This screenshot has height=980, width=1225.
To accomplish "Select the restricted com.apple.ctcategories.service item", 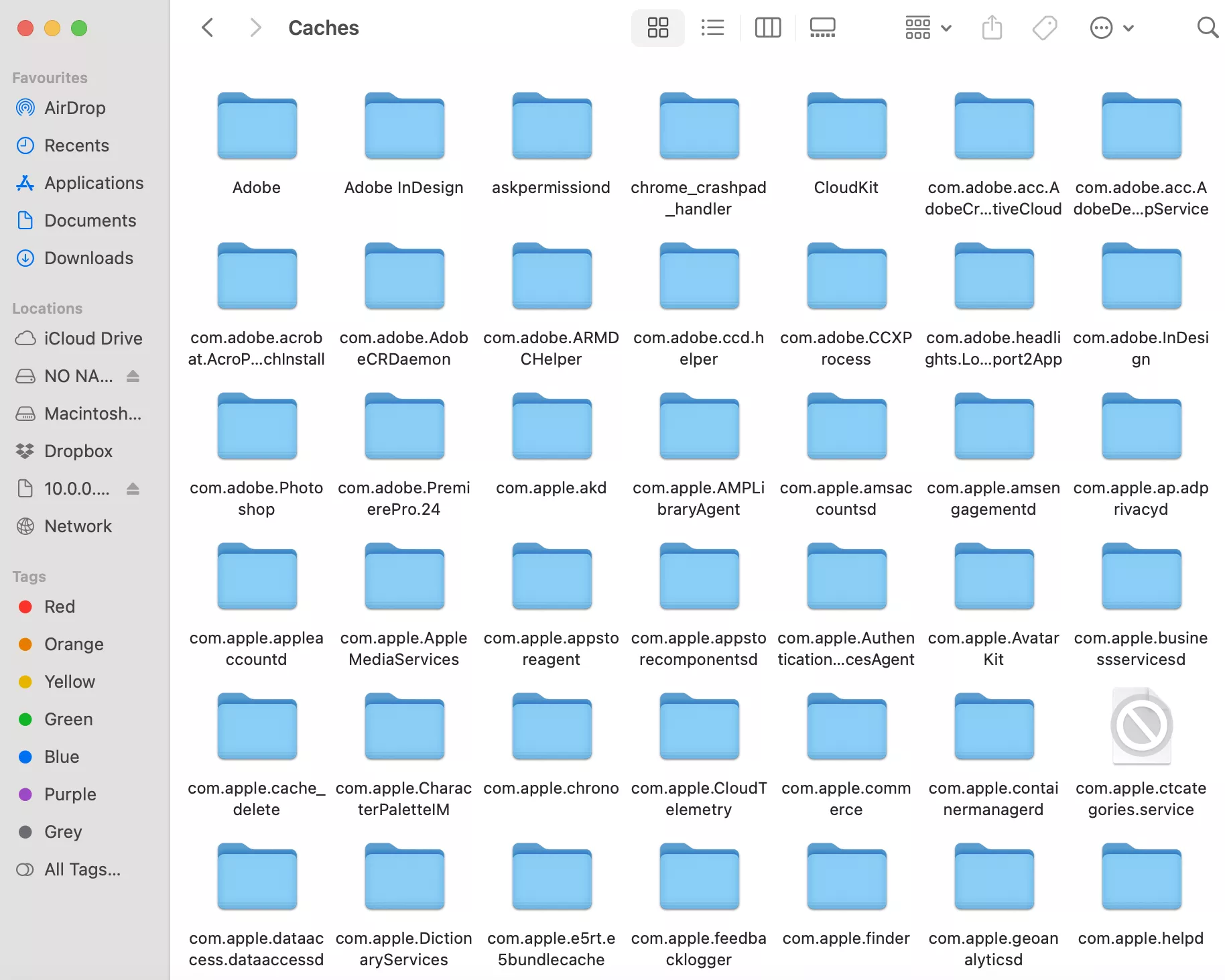I will tap(1141, 727).
